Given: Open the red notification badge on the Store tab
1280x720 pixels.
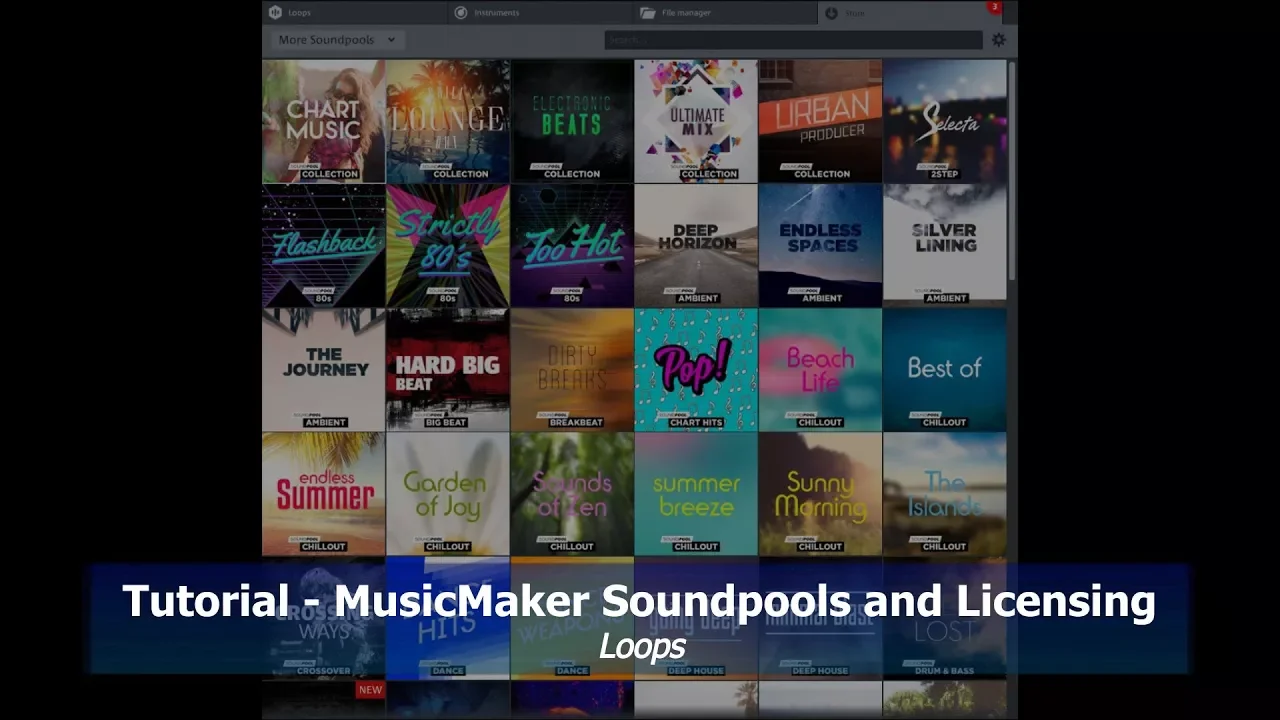Looking at the screenshot, I should (994, 7).
